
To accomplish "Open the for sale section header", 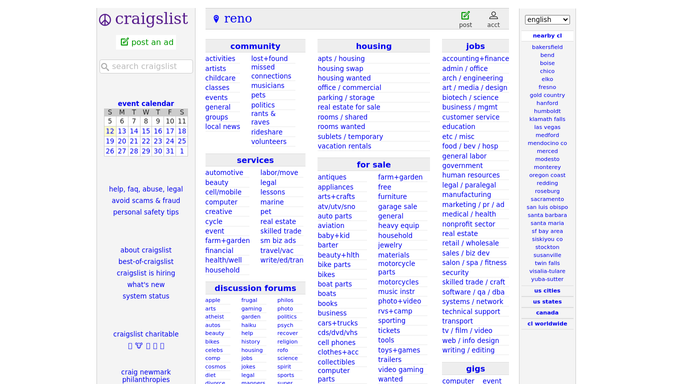I will [x=374, y=165].
